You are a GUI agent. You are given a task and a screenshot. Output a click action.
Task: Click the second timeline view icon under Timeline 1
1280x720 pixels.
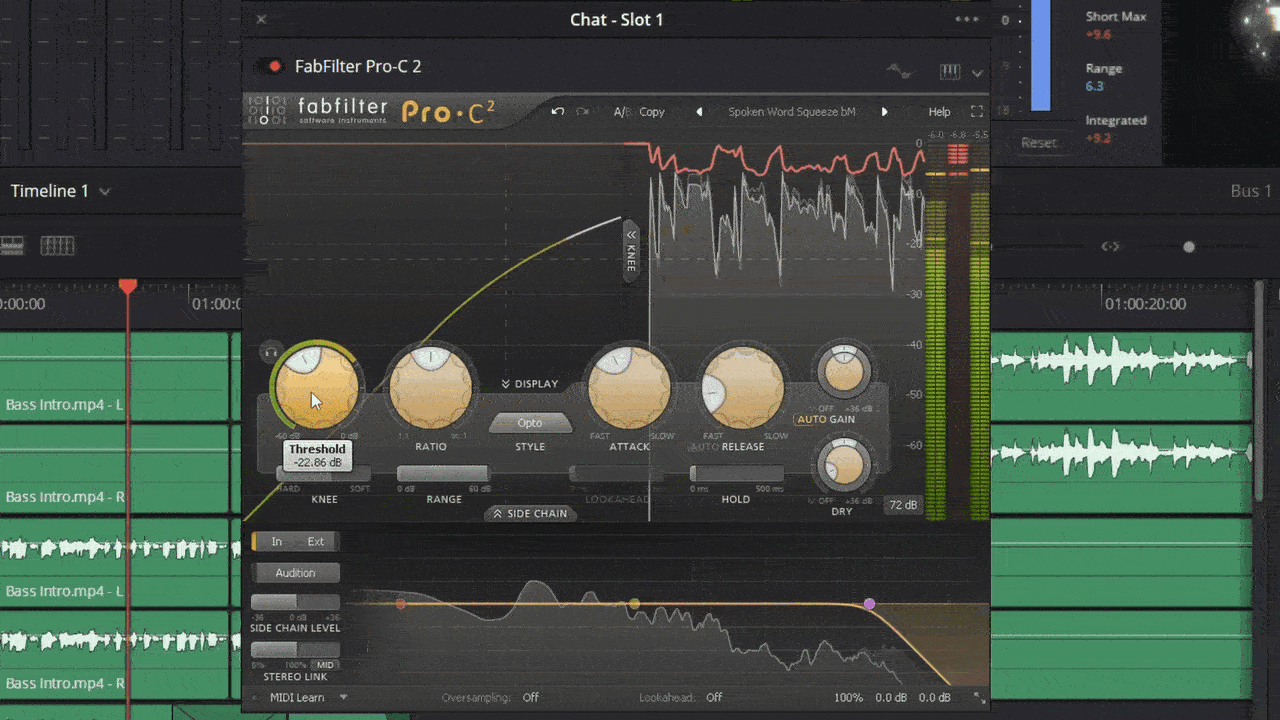[x=57, y=246]
